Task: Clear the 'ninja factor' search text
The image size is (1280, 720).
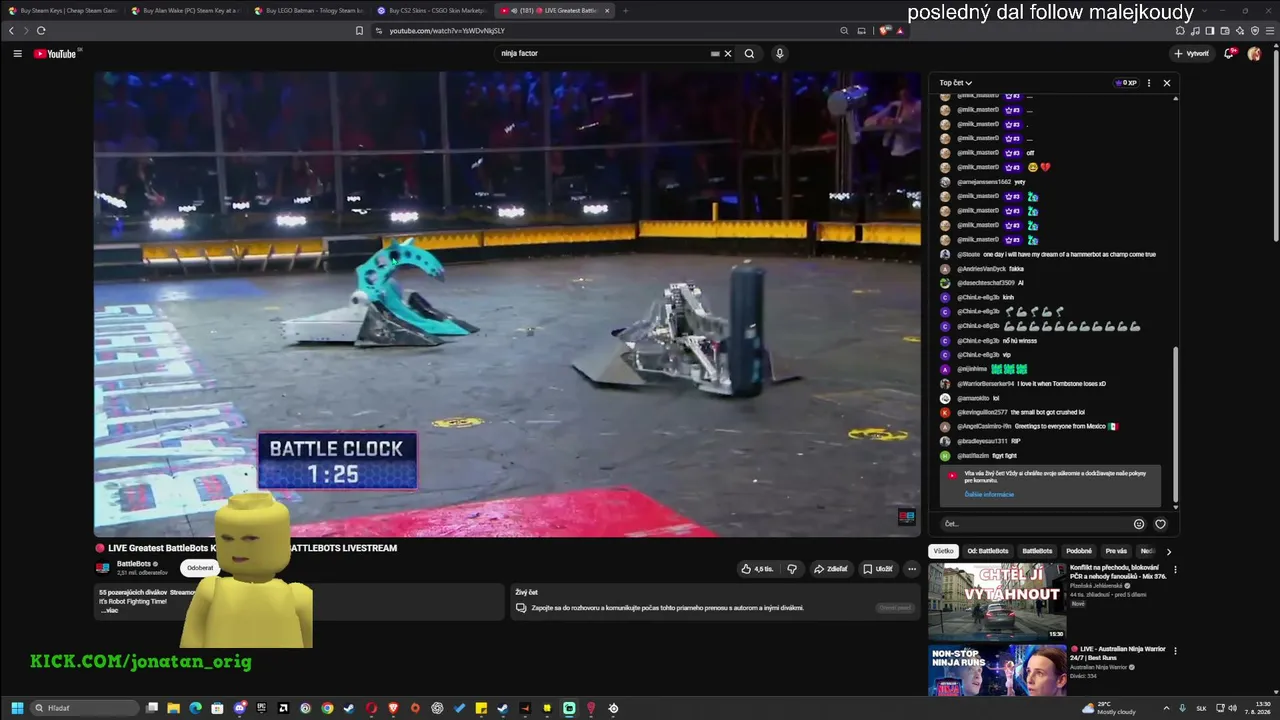Action: coord(728,54)
